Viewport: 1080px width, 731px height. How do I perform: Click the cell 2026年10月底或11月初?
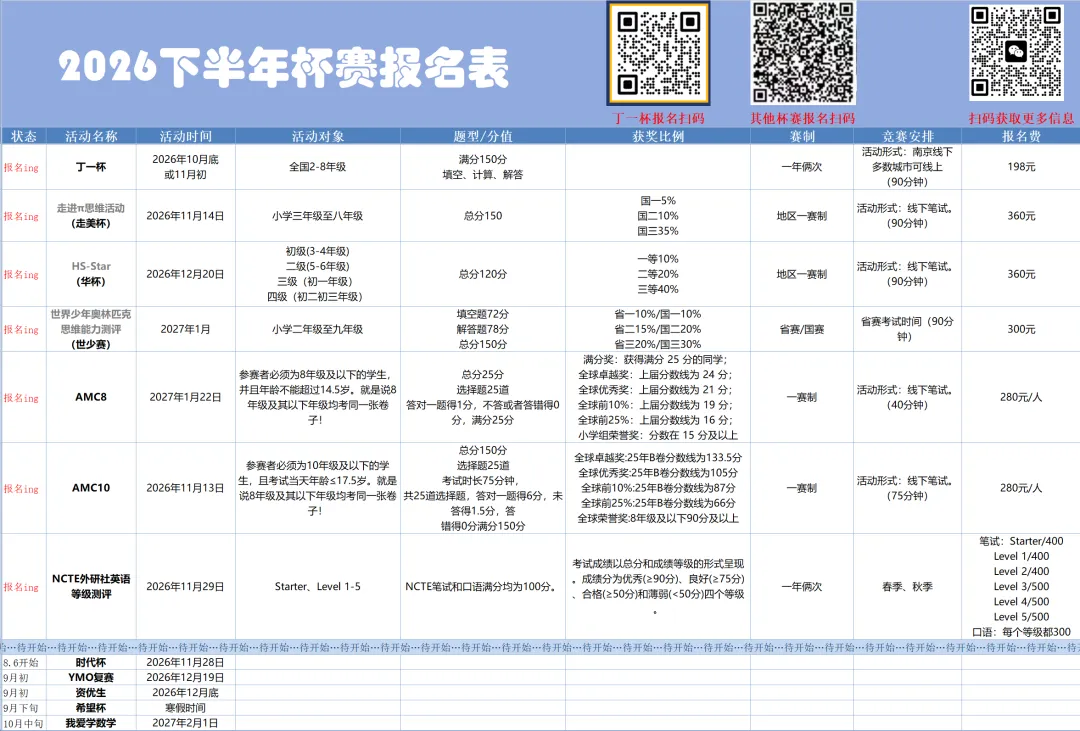(185, 167)
